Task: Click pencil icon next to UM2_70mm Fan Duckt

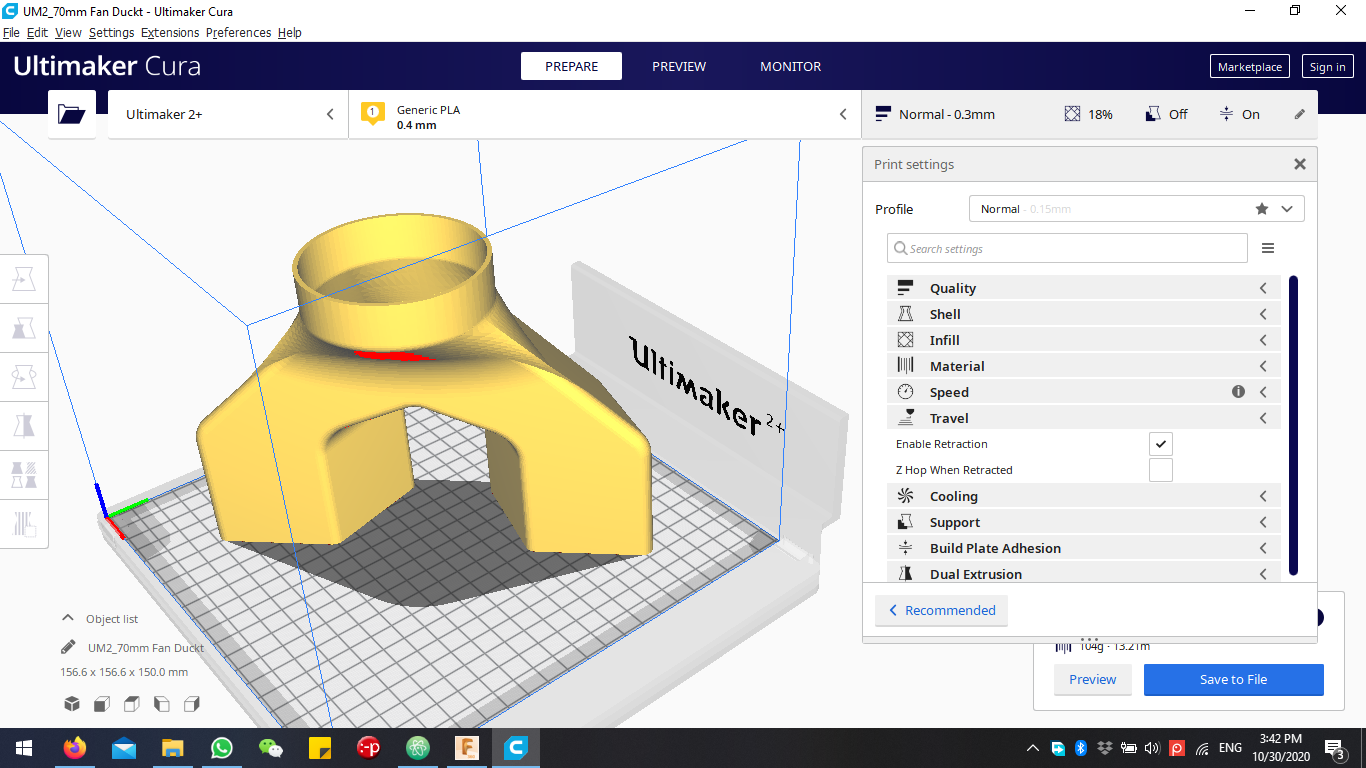Action: click(68, 647)
